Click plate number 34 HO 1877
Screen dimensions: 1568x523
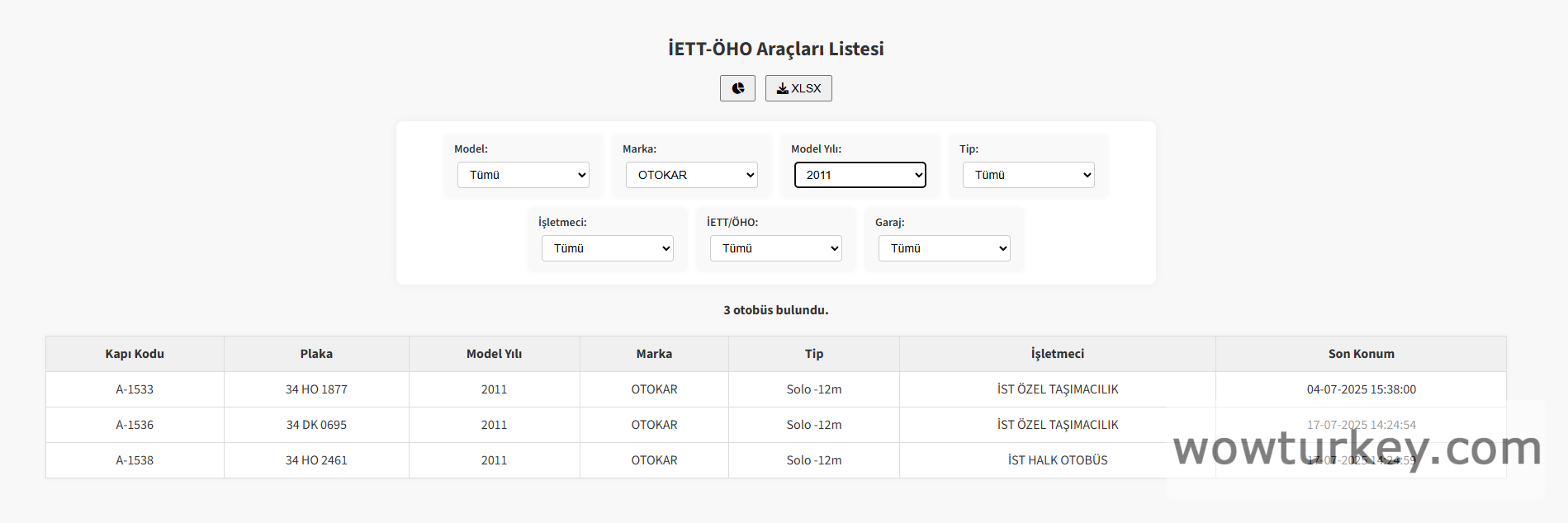click(316, 389)
